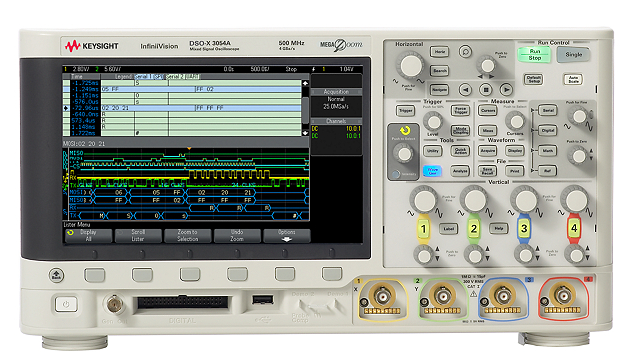Select the Scroll Lister softkey
This screenshot has height=363, width=636.
[x=138, y=236]
